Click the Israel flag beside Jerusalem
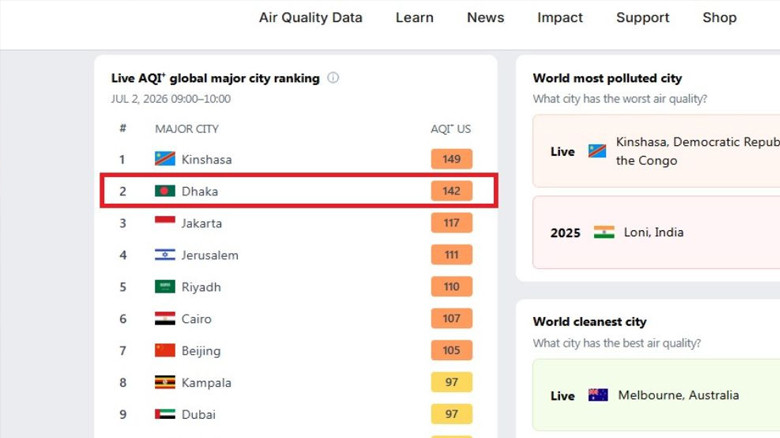780x438 pixels. [x=165, y=255]
